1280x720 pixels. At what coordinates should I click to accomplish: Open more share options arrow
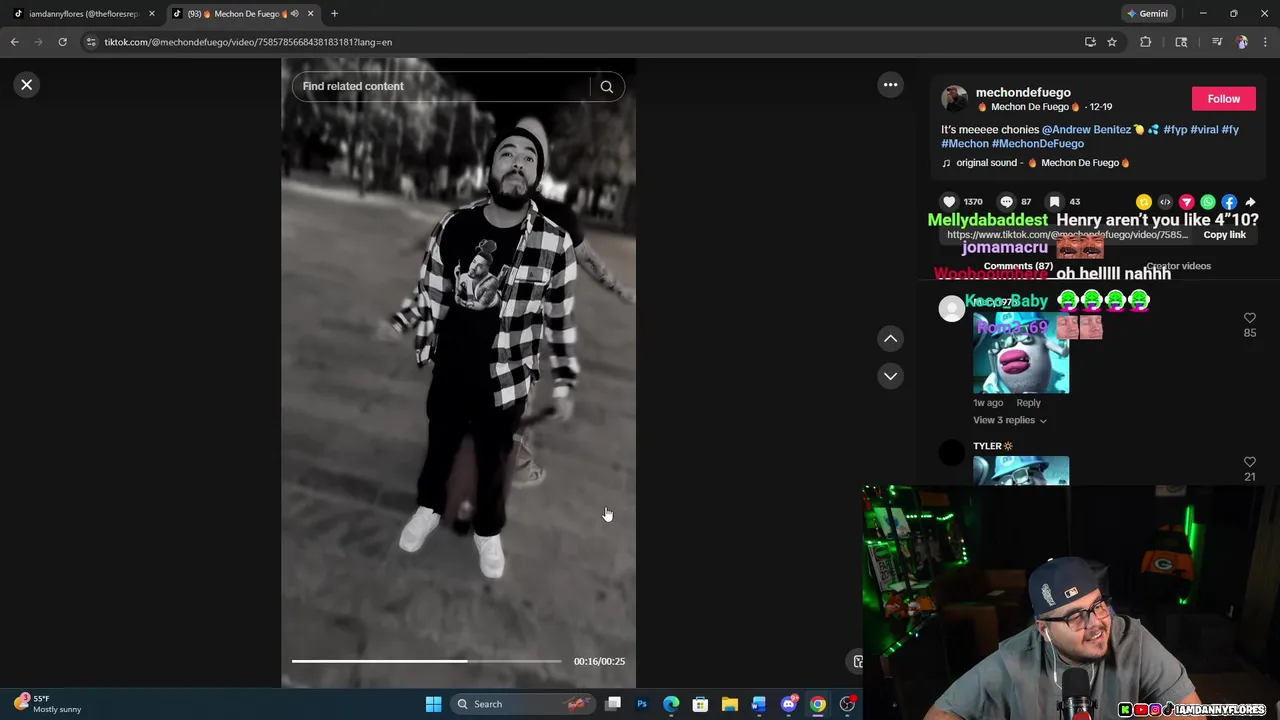pyautogui.click(x=1250, y=202)
